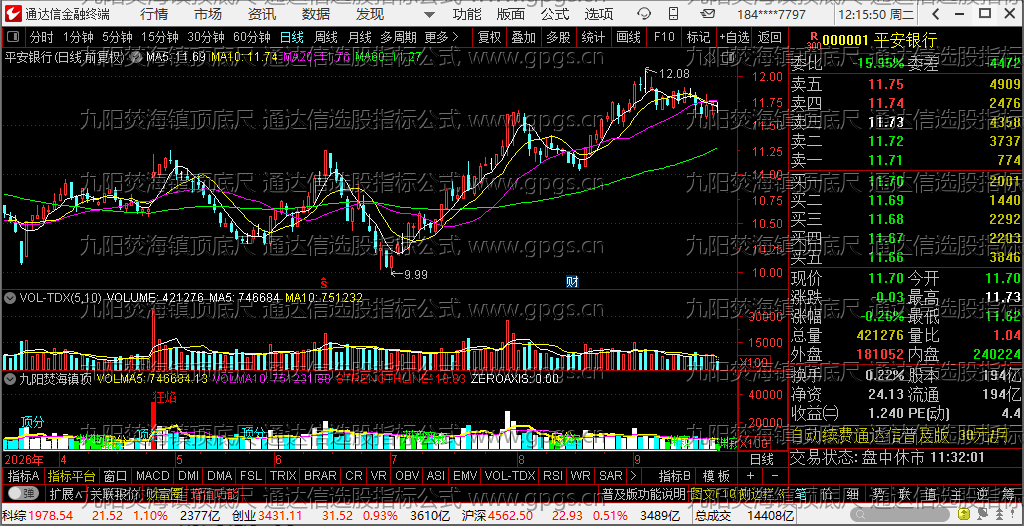Switch to 月线 monthly chart
The image size is (1024, 526).
[359, 37]
